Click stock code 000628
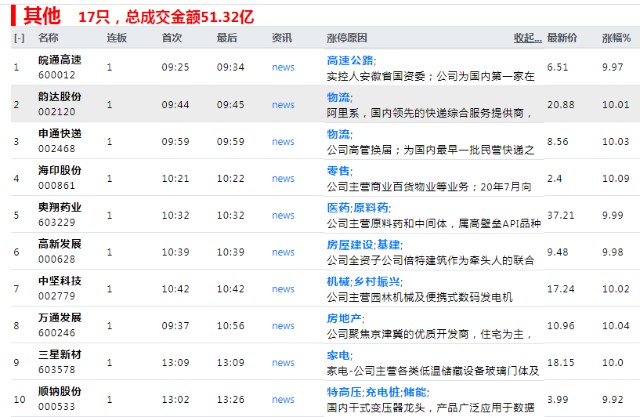640x417 pixels. point(57,260)
